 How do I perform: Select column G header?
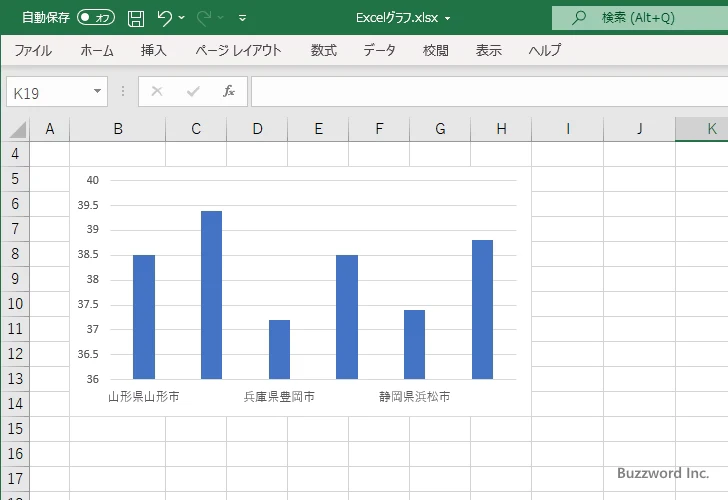tap(440, 129)
